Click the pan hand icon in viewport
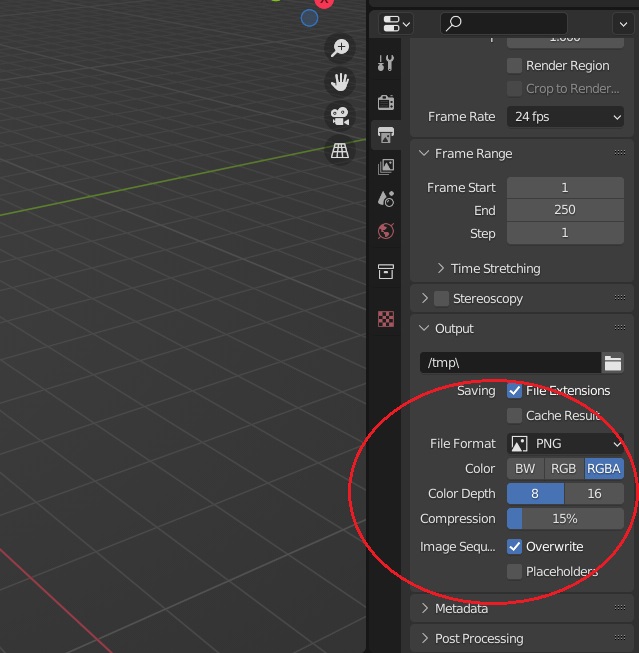This screenshot has width=639, height=653. [341, 82]
